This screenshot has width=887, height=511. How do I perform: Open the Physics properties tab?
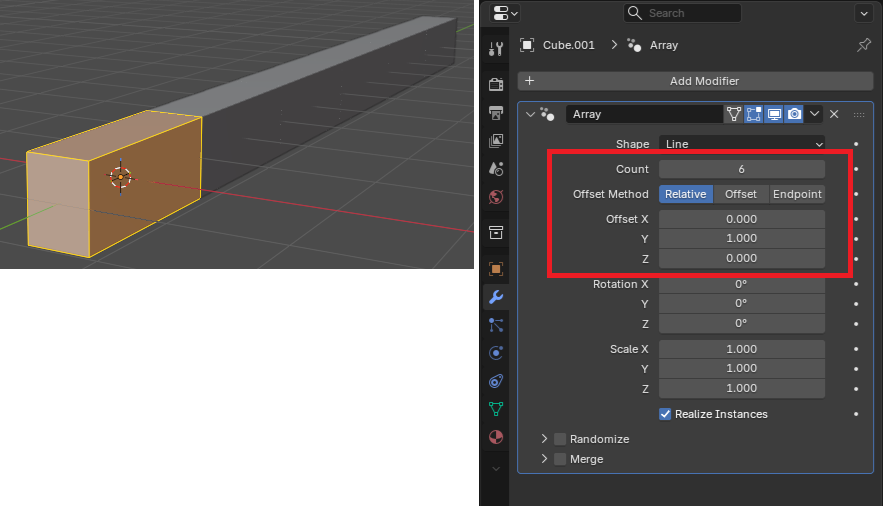[x=496, y=353]
